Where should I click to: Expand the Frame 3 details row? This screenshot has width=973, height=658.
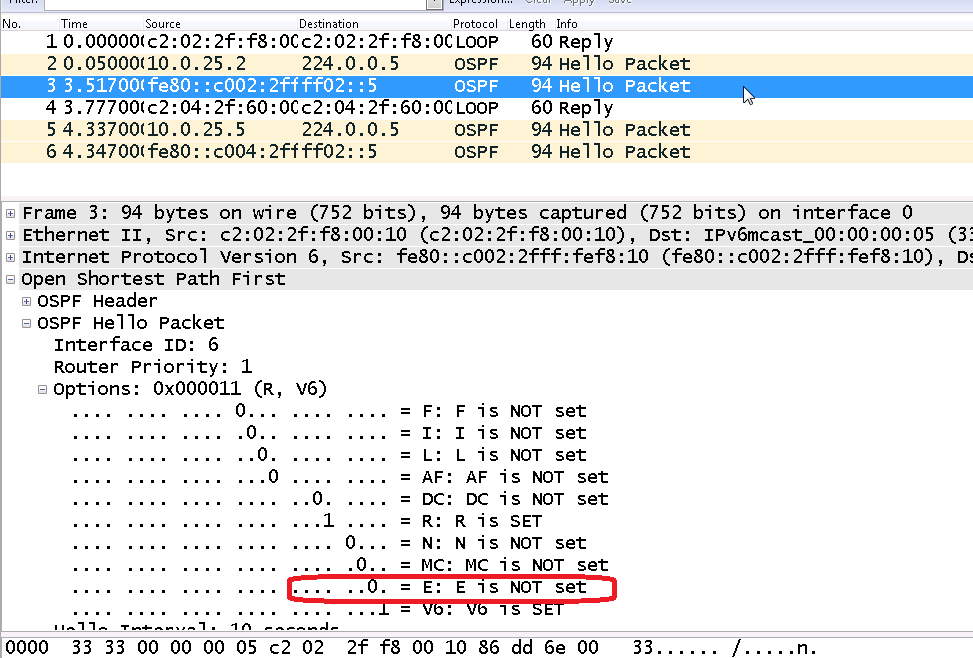coord(11,214)
